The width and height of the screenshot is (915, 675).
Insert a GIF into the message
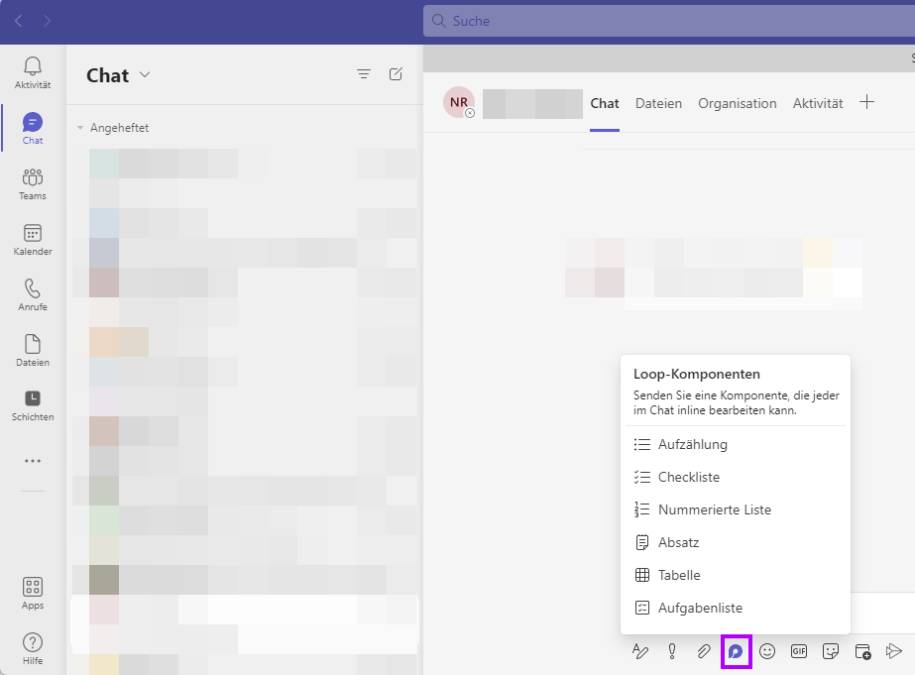797,650
